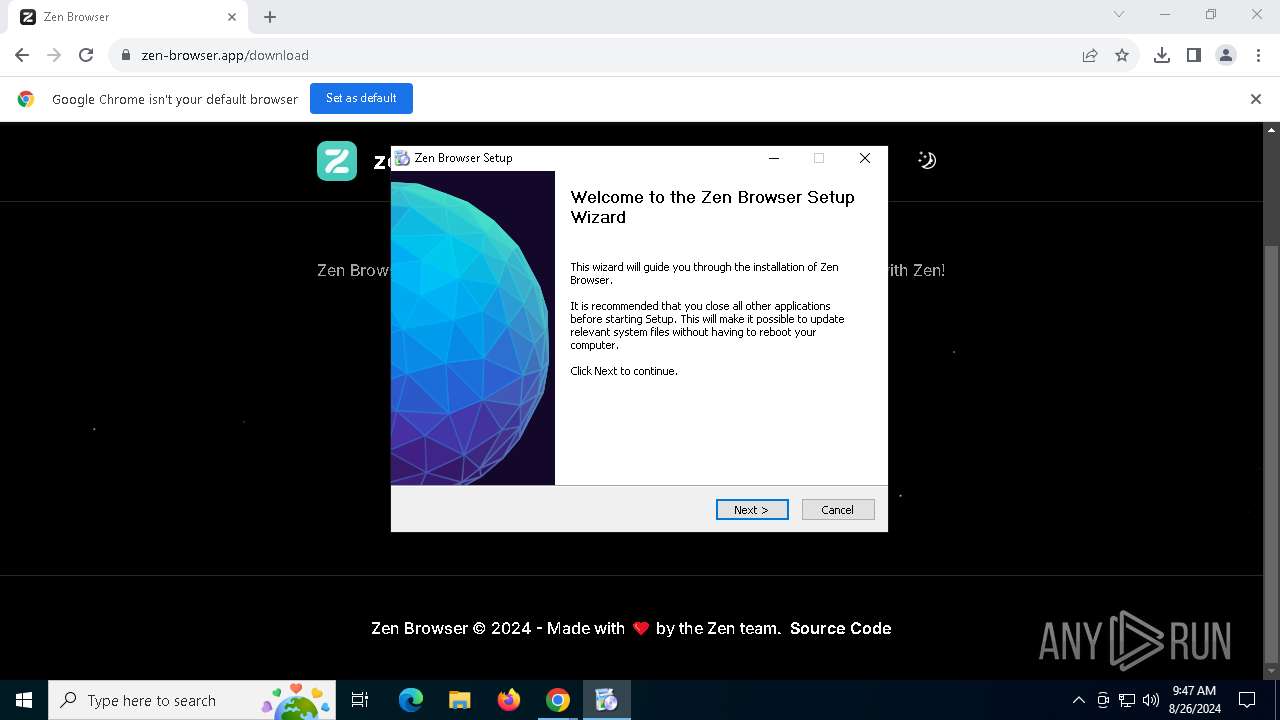
Task: Launch Microsoft Edge from taskbar
Action: 411,700
